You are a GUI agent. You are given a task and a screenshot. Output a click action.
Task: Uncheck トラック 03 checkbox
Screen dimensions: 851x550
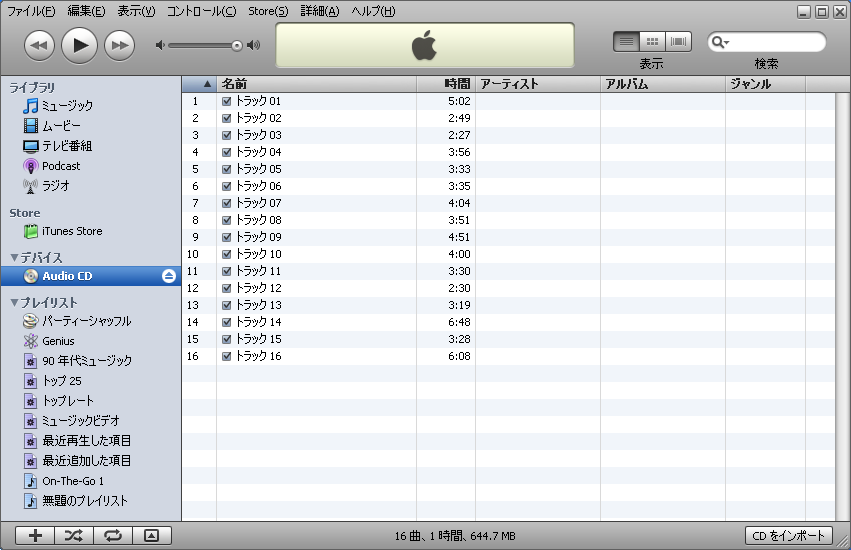(x=227, y=135)
